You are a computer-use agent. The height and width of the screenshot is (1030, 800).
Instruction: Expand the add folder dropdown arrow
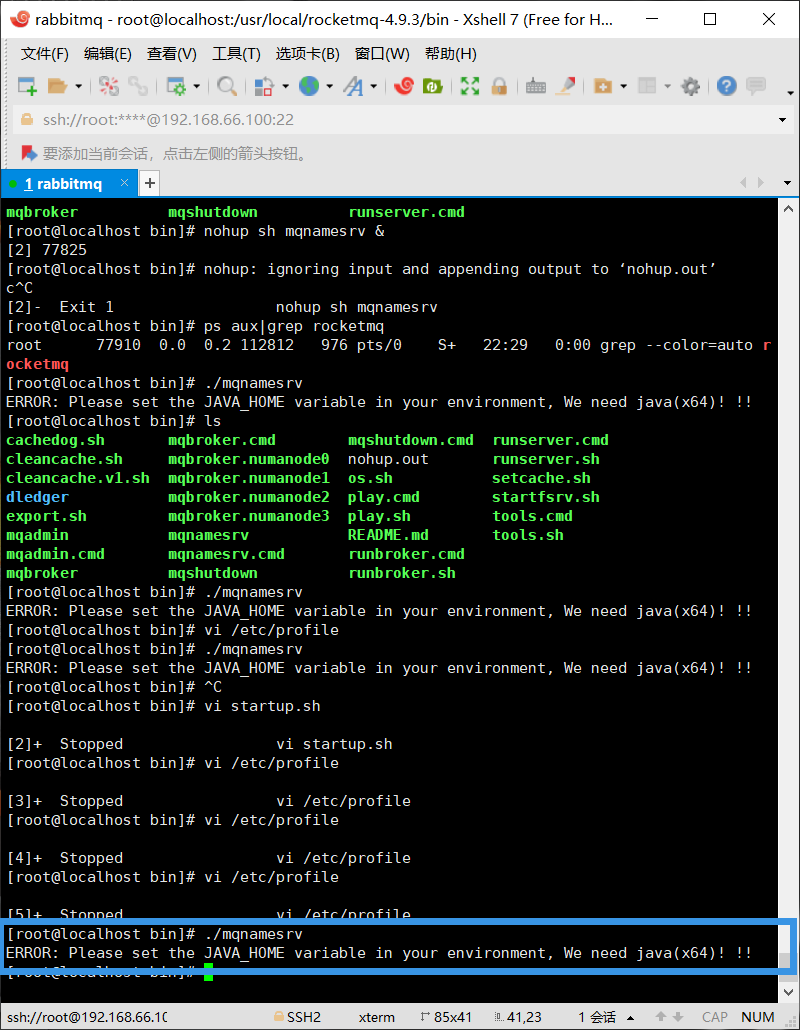[623, 86]
